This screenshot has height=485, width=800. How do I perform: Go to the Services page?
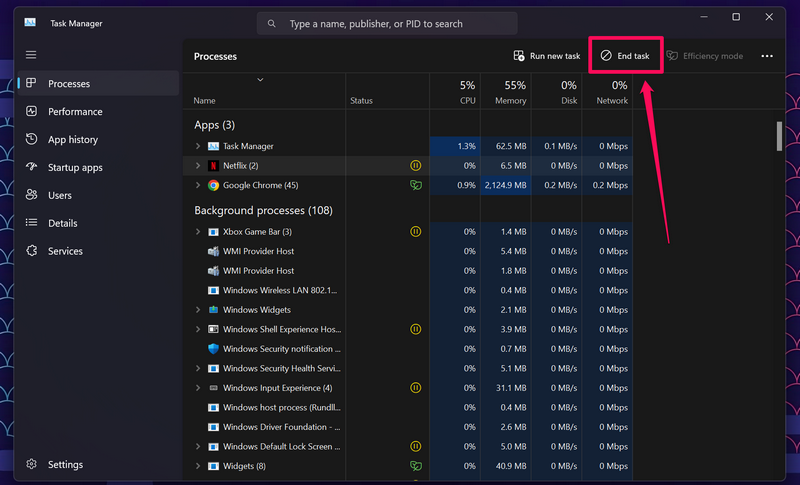(x=65, y=251)
